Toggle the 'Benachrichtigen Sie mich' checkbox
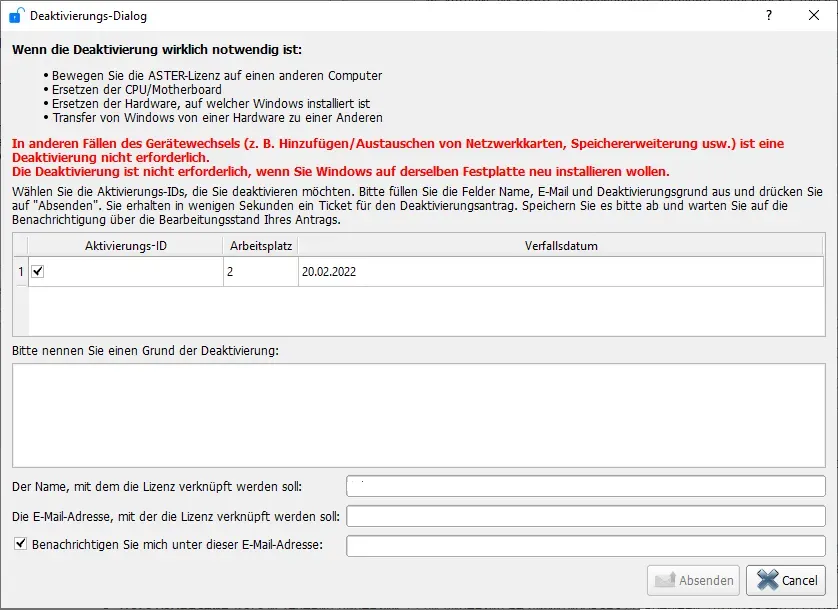The height and width of the screenshot is (610, 838). tap(20, 545)
